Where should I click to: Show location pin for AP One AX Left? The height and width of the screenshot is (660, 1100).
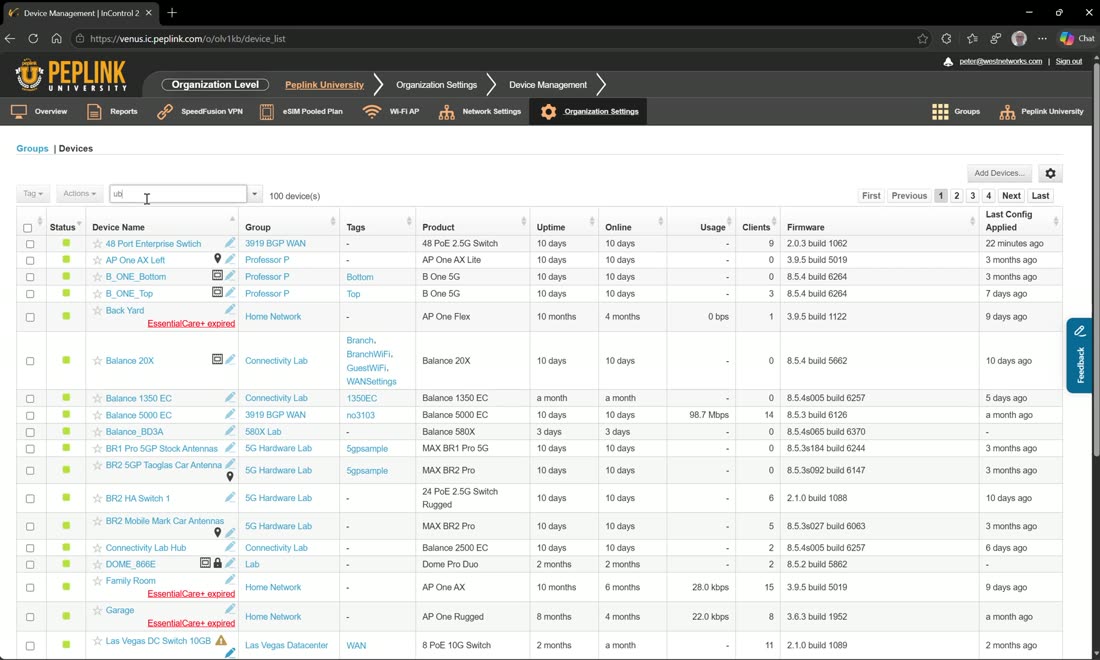(x=217, y=259)
